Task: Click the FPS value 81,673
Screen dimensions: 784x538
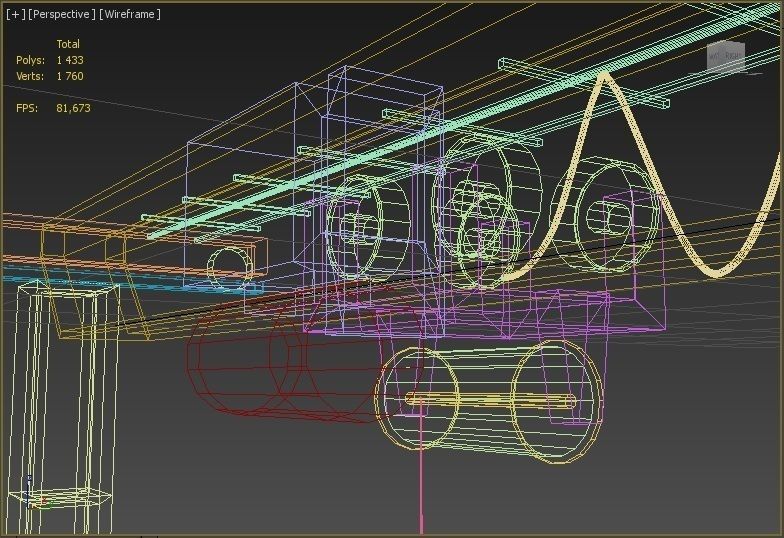Action: tap(74, 108)
